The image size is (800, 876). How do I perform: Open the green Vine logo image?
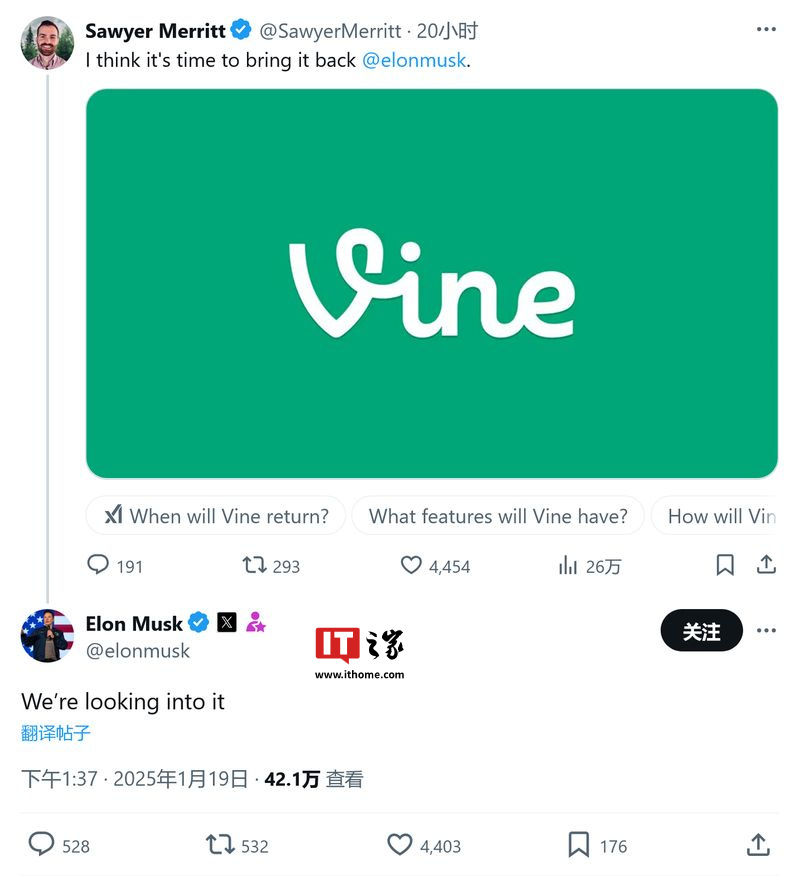point(432,283)
